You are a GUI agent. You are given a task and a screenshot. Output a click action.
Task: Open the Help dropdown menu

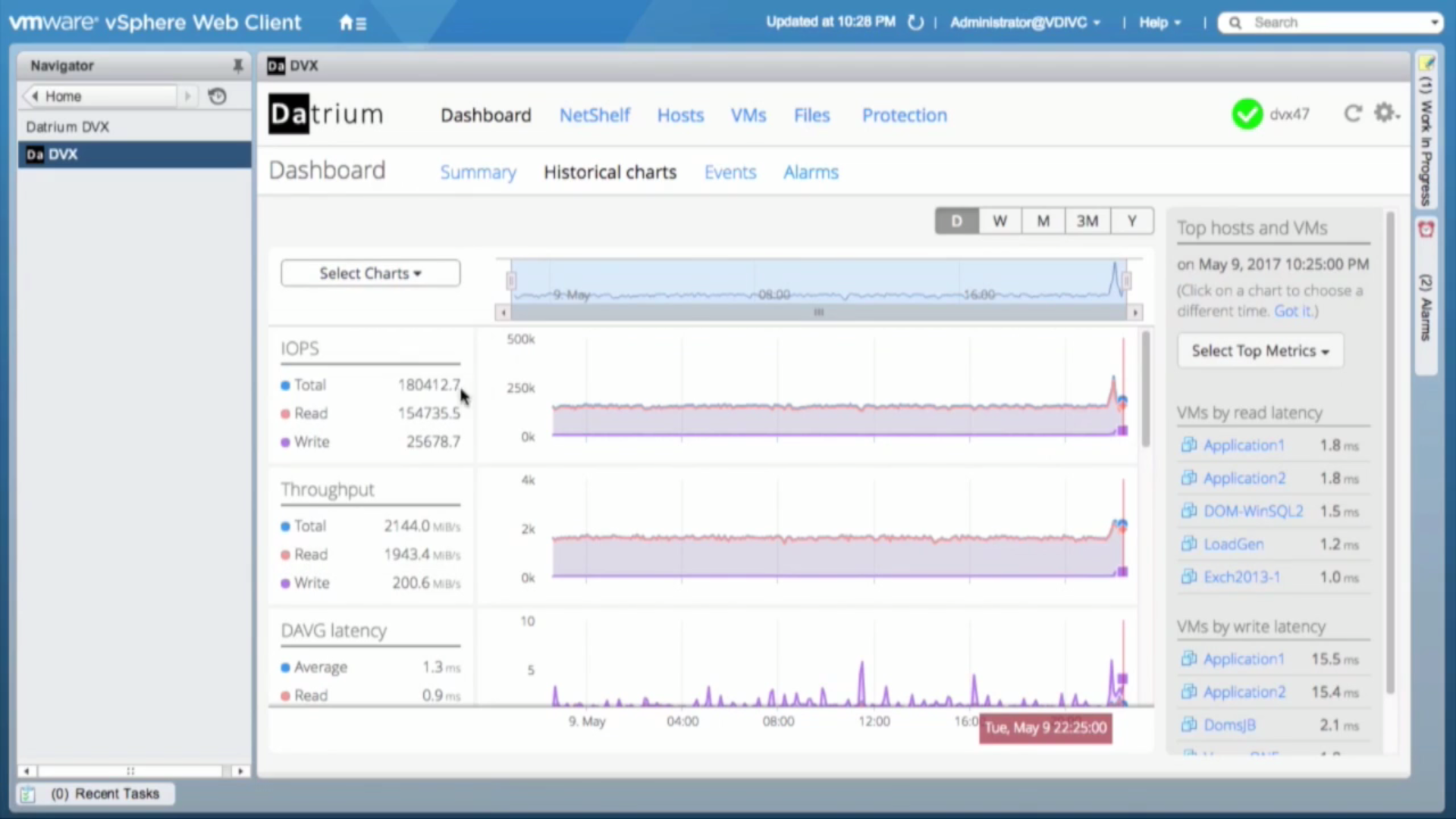1160,23
